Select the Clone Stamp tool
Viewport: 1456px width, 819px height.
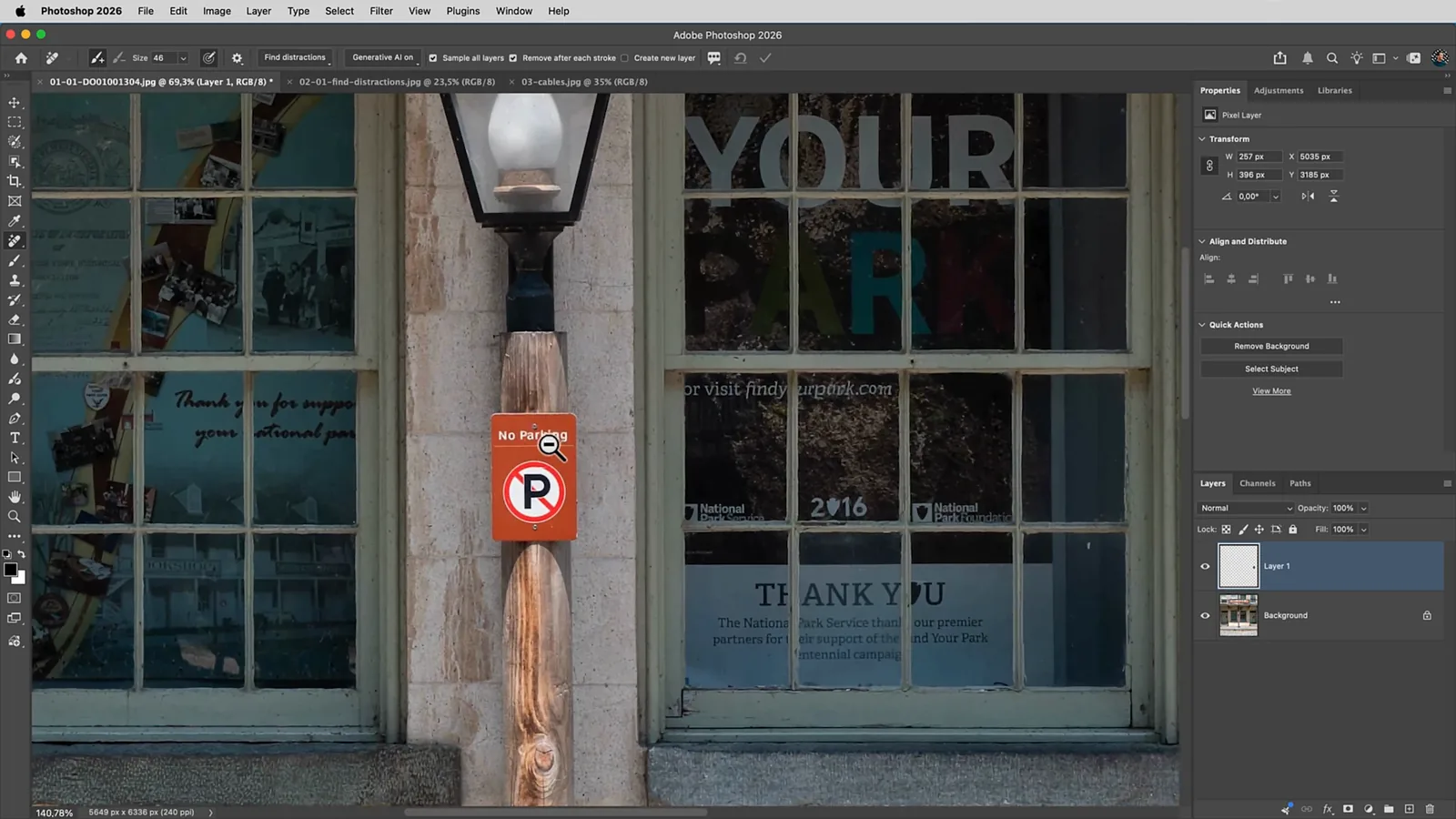[x=15, y=280]
